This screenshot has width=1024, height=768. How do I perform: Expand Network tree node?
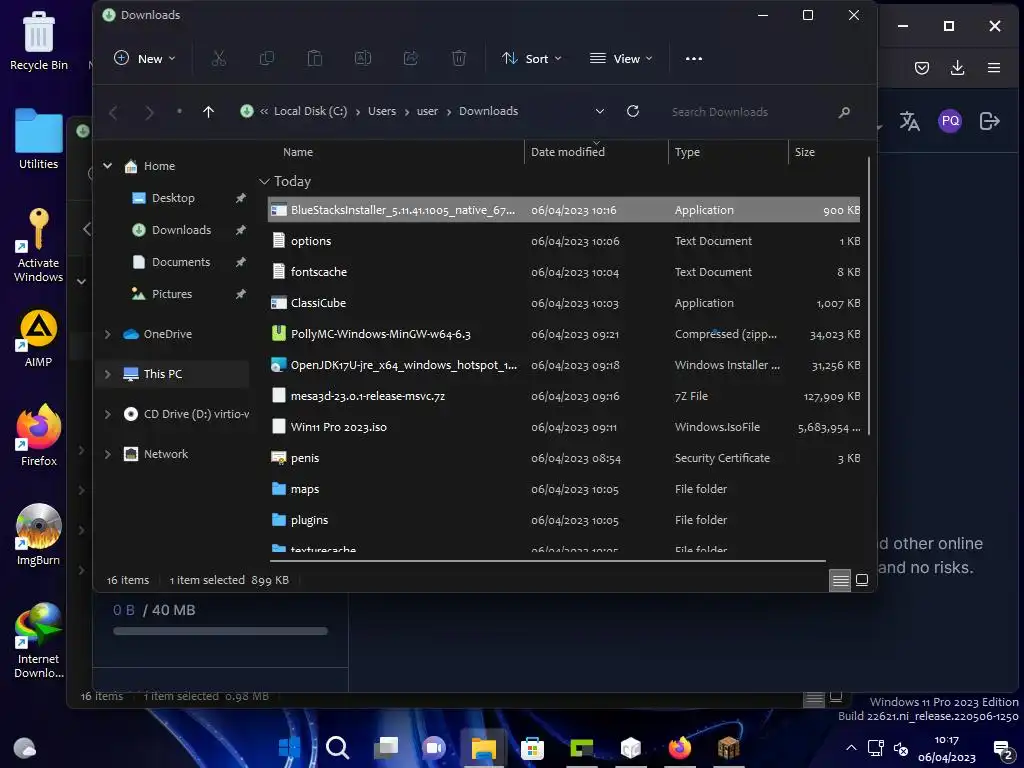108,453
